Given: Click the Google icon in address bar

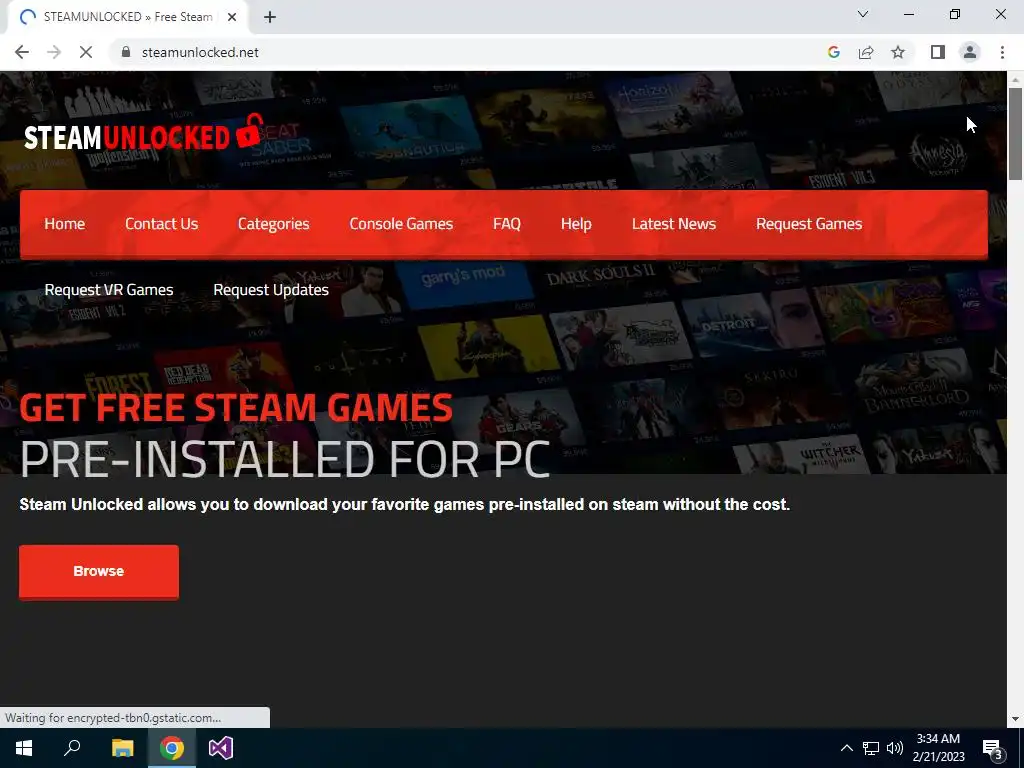Looking at the screenshot, I should click(833, 52).
